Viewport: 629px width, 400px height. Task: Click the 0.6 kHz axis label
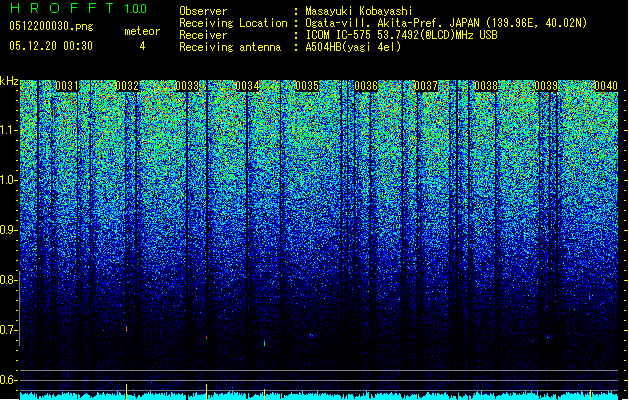coord(8,380)
